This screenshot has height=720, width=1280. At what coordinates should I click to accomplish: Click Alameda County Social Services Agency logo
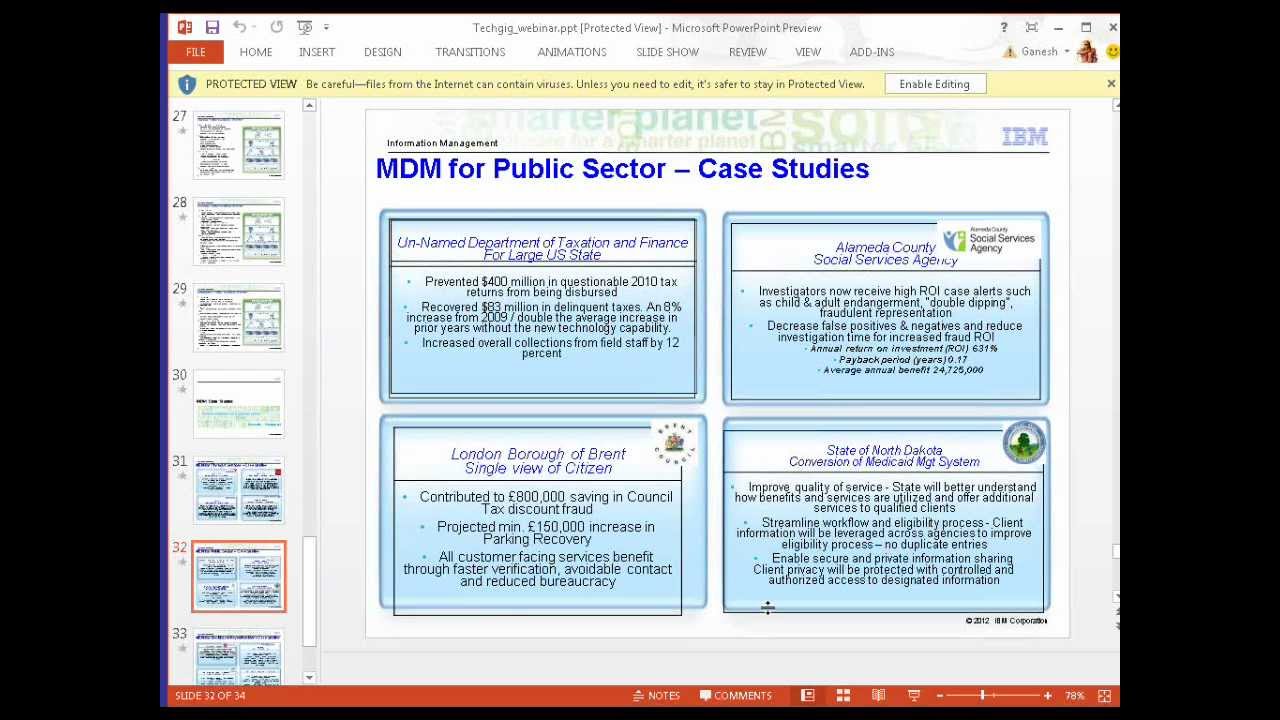(x=989, y=239)
